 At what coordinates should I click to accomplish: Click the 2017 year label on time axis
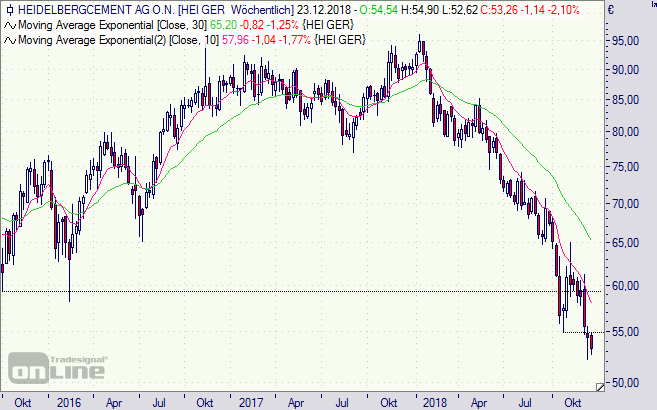pos(251,402)
